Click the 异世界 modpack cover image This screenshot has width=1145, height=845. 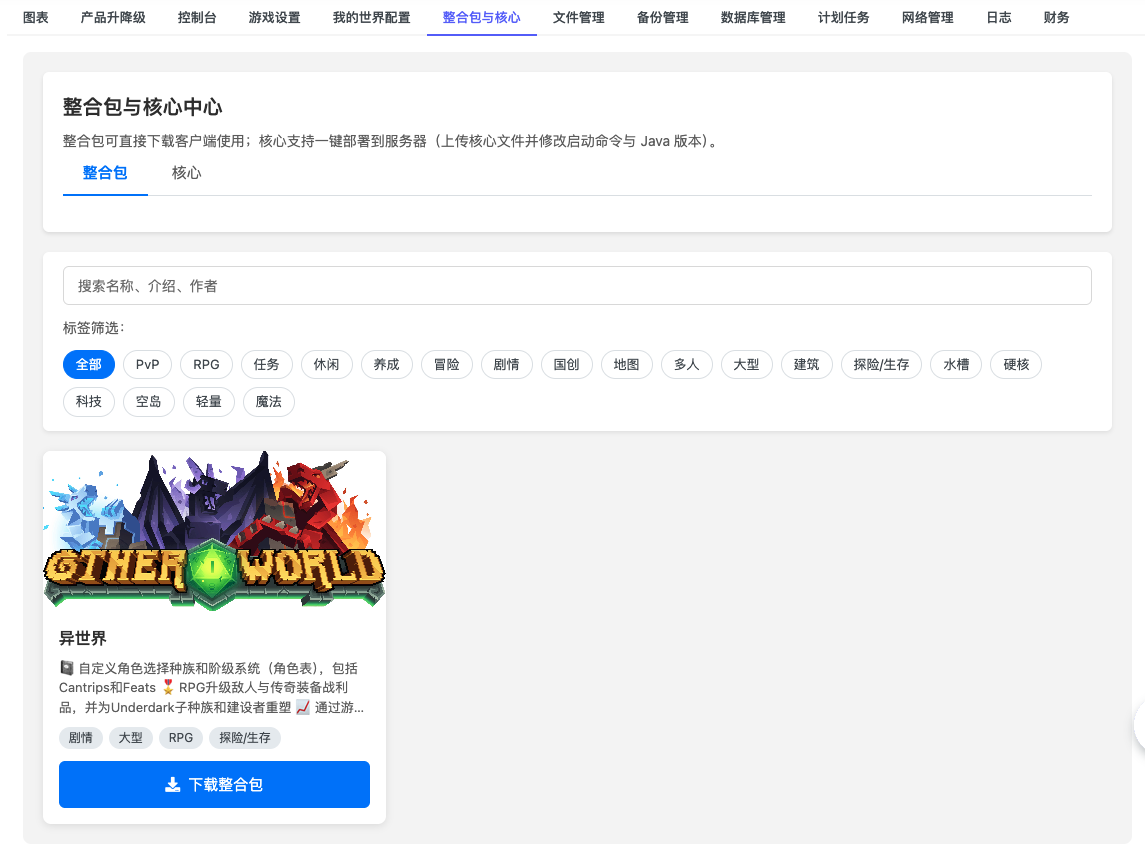(x=214, y=530)
